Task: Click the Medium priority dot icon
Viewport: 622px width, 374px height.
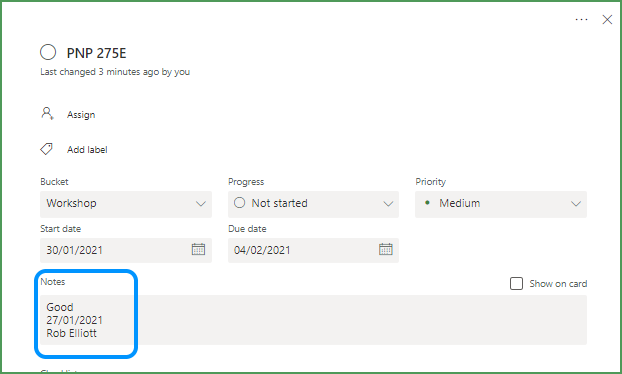Action: click(x=427, y=203)
